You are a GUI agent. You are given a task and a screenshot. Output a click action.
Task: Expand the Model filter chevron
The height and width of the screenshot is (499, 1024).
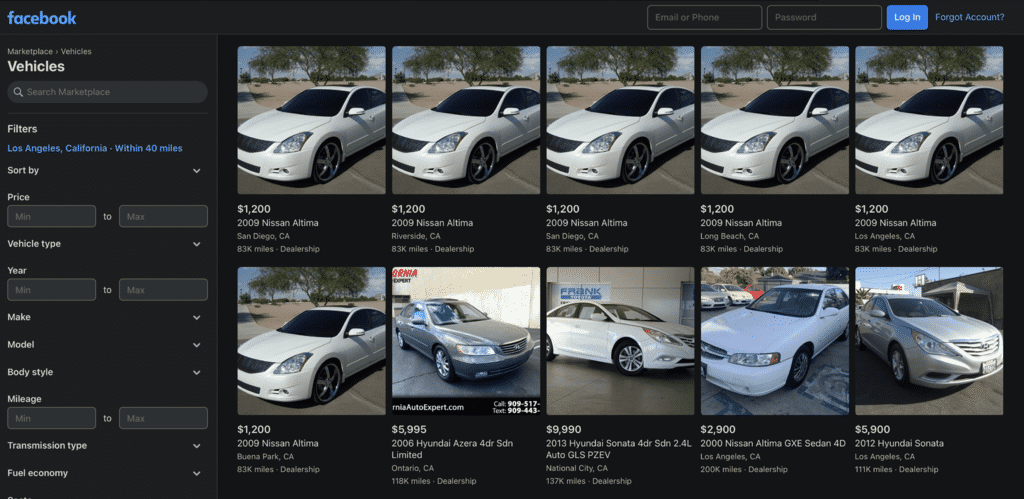(x=197, y=345)
